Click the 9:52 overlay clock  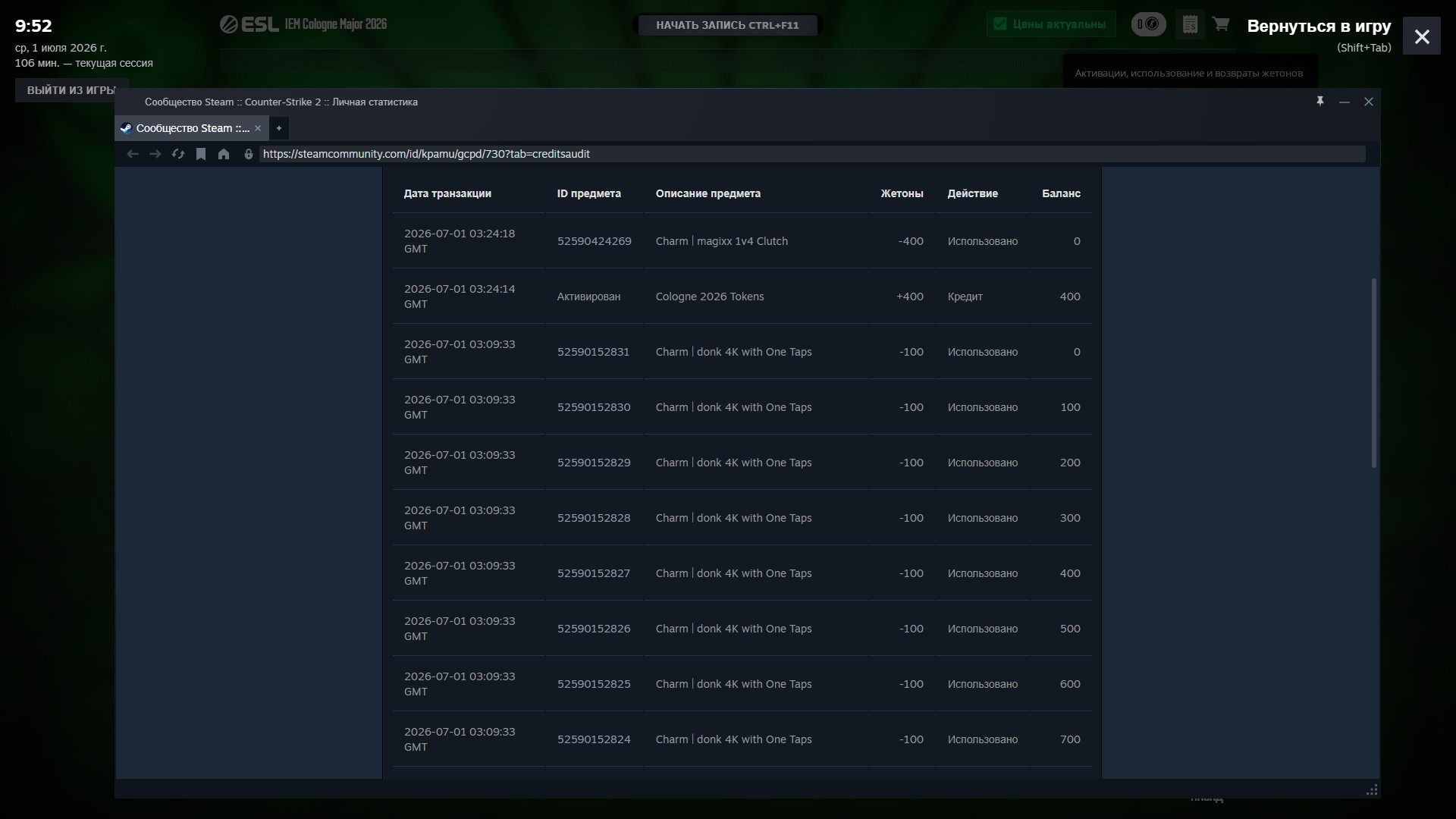coord(33,26)
